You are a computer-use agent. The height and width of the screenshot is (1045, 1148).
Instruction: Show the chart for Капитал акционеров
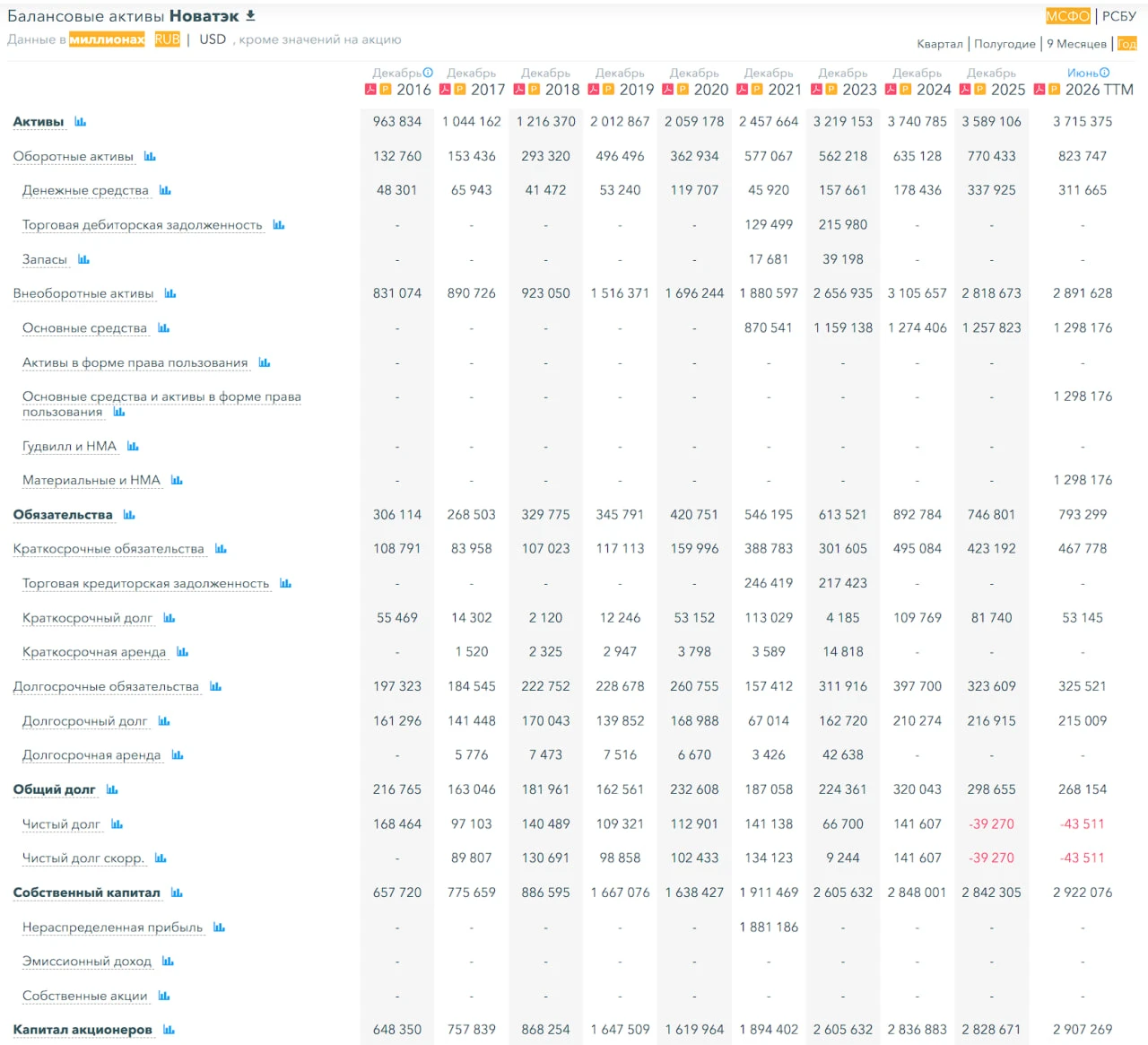coord(169,1030)
